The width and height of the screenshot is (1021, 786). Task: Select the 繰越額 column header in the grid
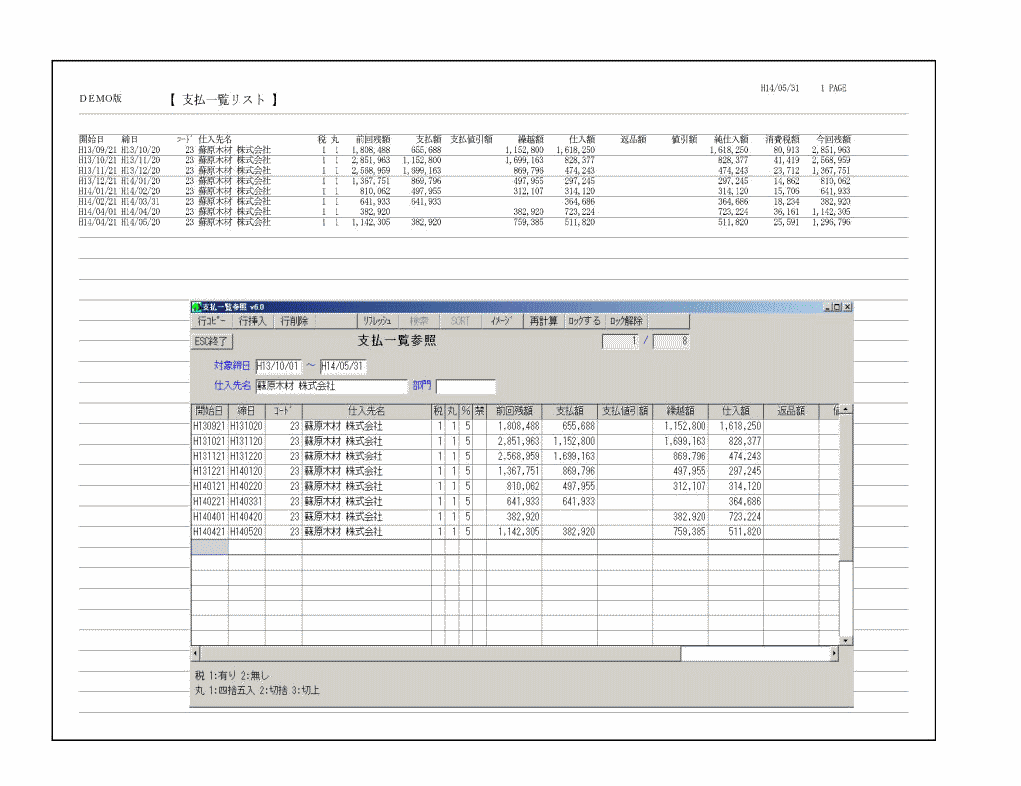(x=680, y=411)
